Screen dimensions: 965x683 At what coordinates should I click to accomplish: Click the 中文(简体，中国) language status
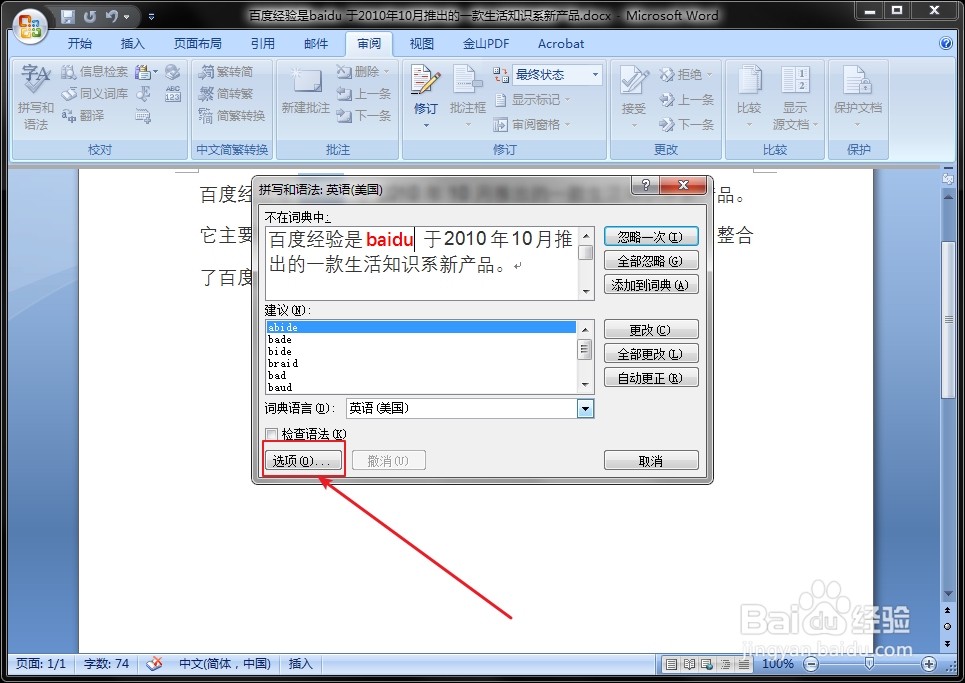tap(225, 664)
